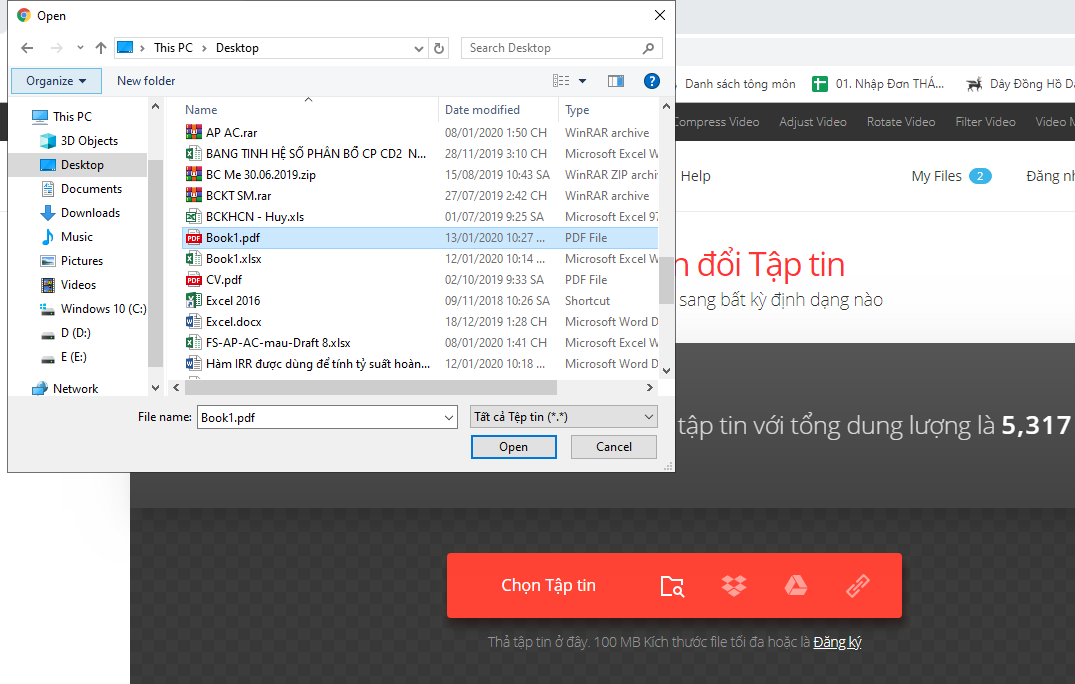Start search with Search Desktop magnifier
Screen dimensions: 1075x684
point(648,47)
